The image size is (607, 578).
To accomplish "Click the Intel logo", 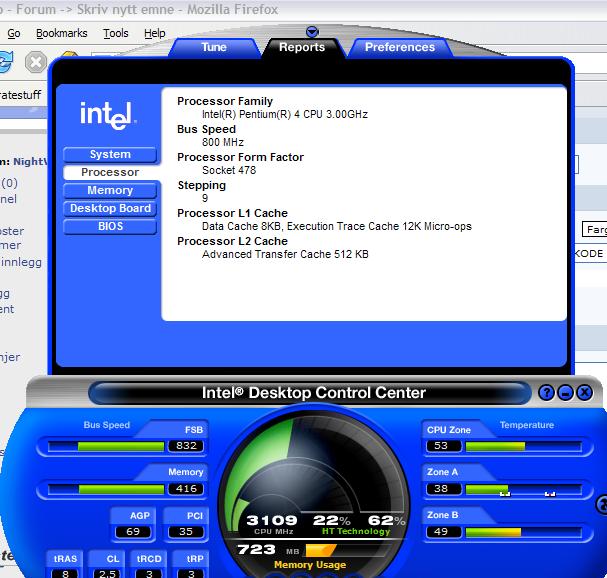I will coord(108,115).
